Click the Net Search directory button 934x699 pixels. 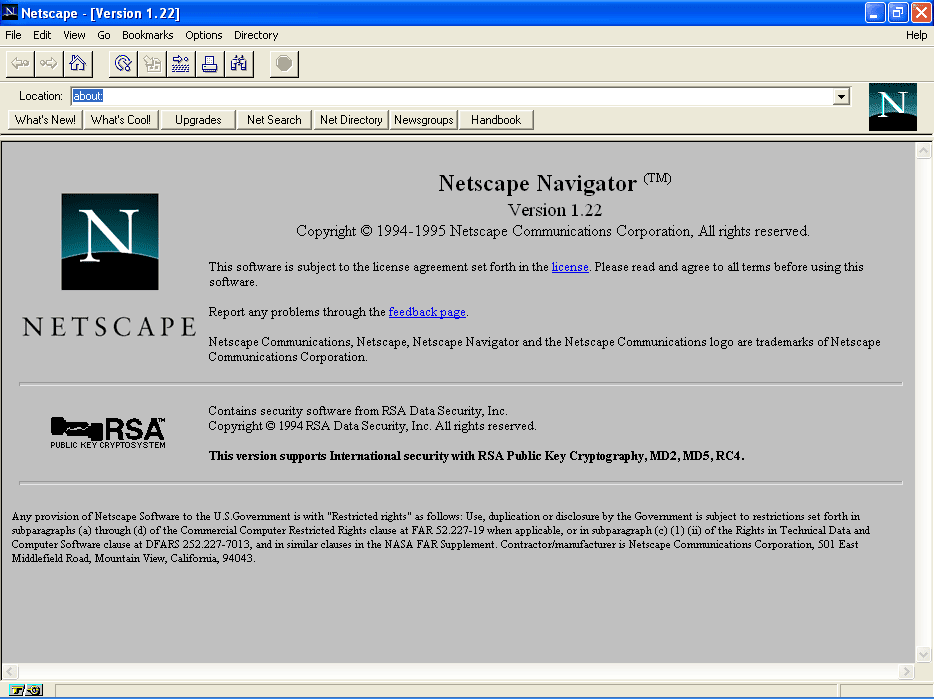(273, 119)
